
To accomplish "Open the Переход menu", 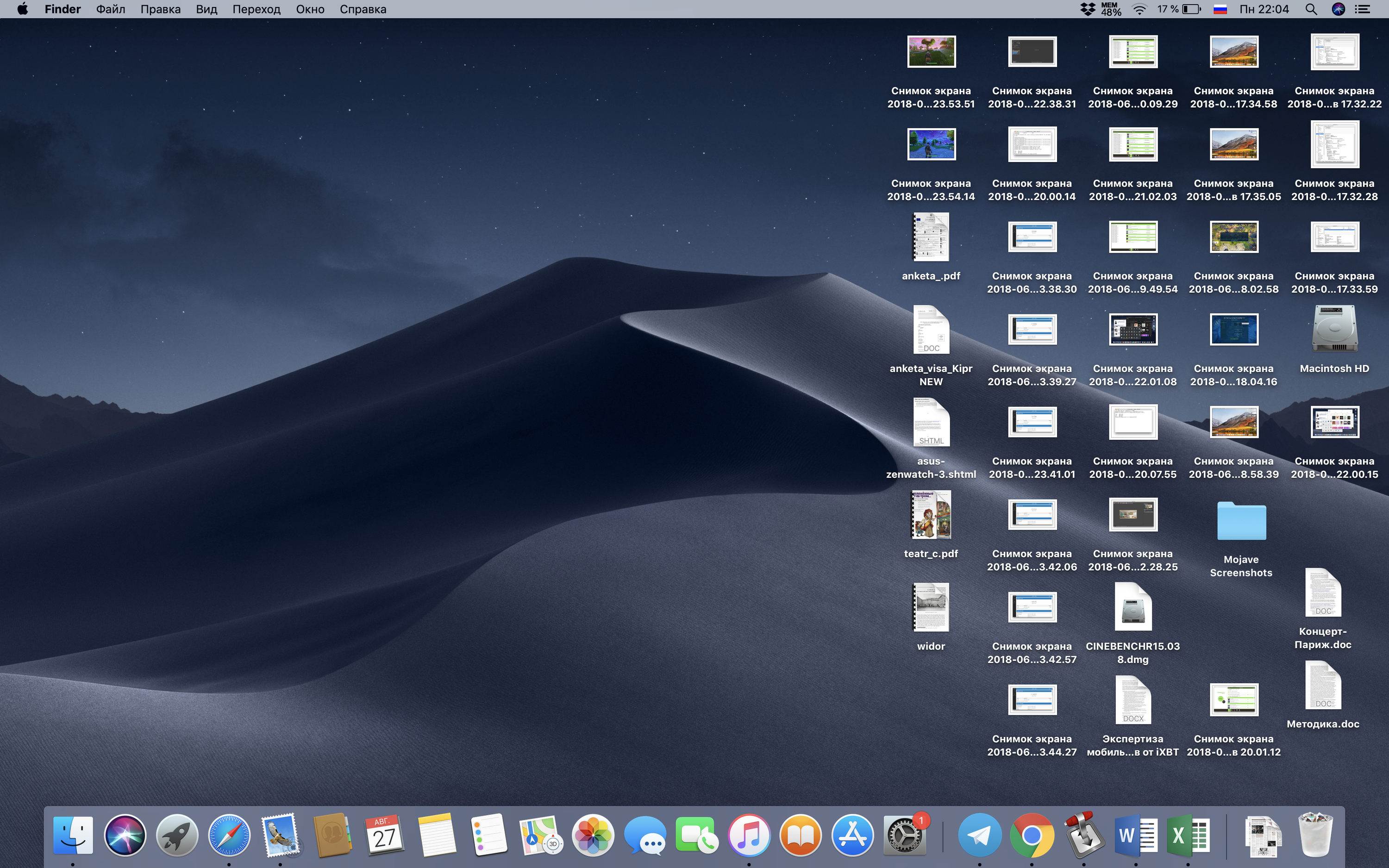I will pos(256,9).
